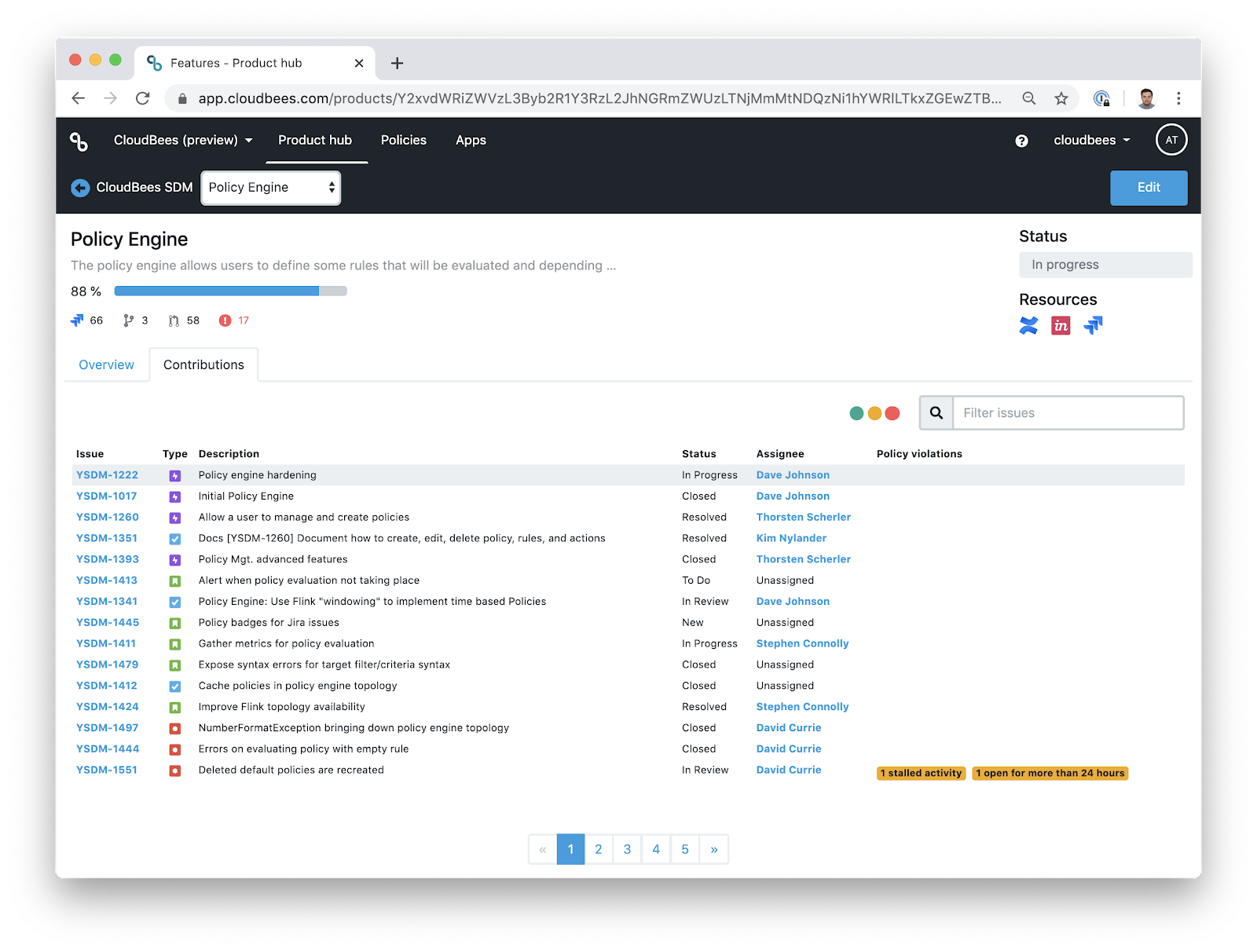
Task: Click the Chrome extension icon with lock
Action: click(x=1102, y=98)
